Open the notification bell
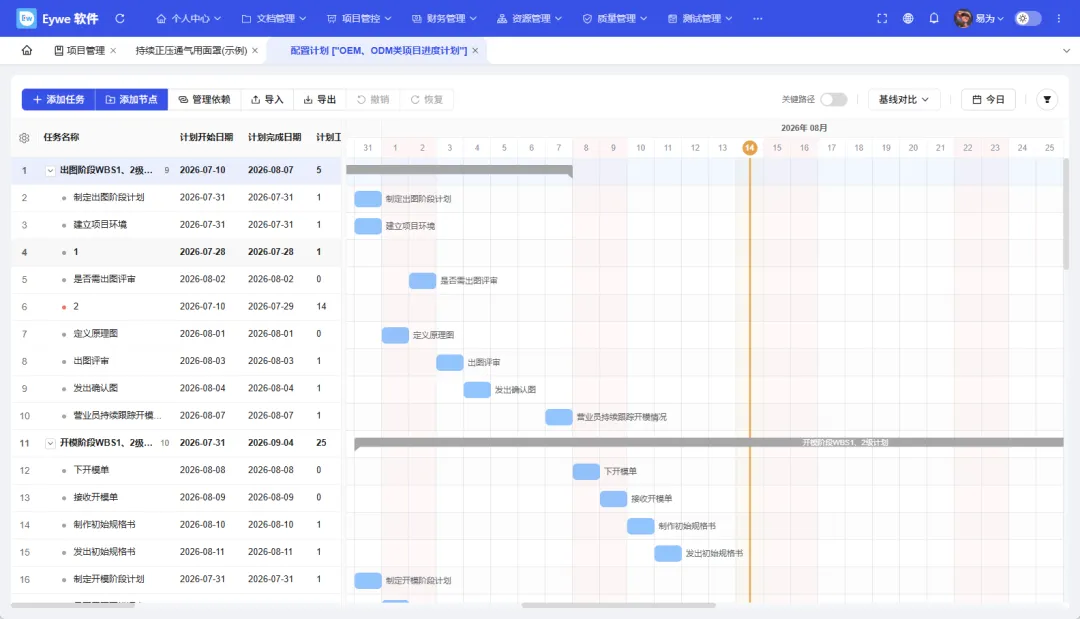This screenshot has width=1080, height=619. (x=933, y=19)
